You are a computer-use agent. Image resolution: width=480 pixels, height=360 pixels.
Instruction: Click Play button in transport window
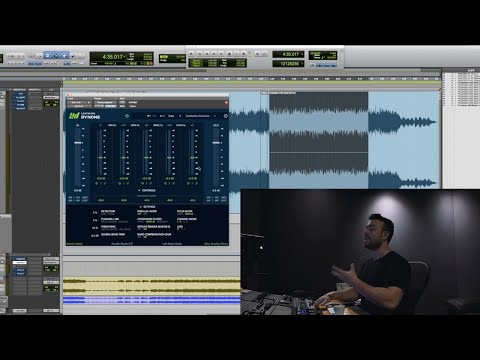click(237, 53)
